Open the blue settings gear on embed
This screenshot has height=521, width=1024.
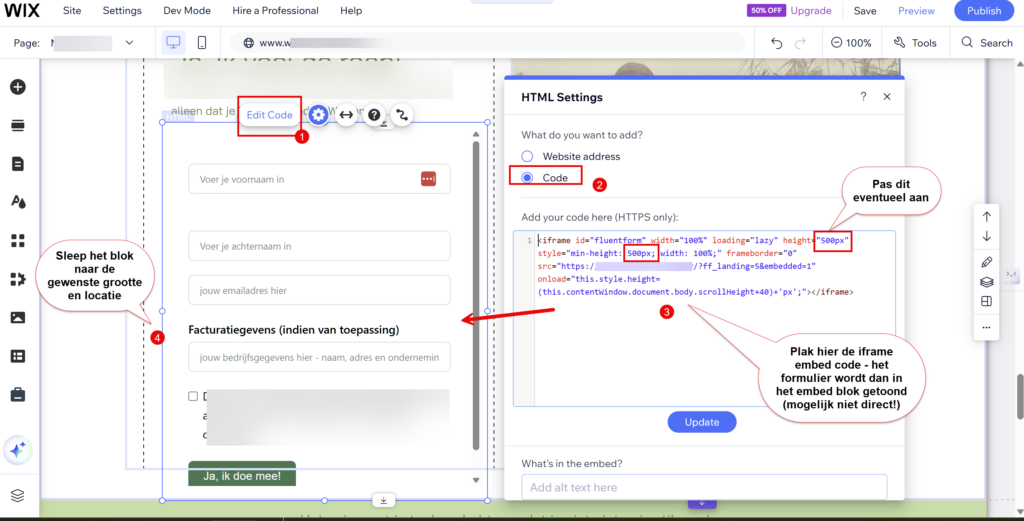pos(318,115)
